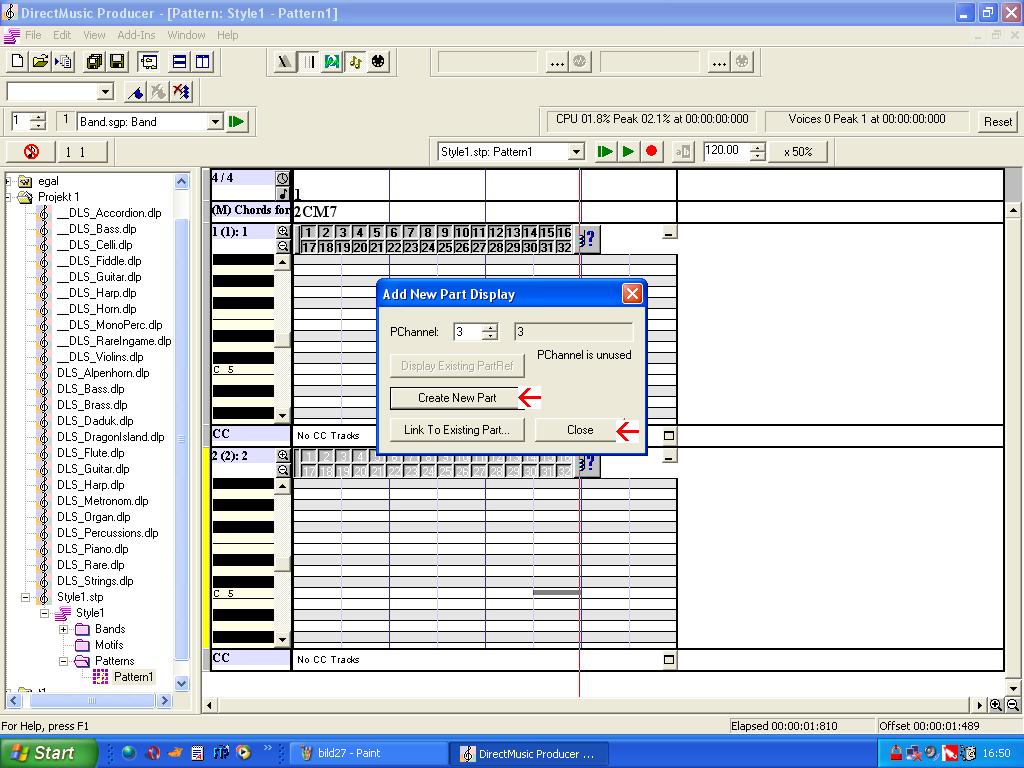
Task: Click zoom-in magnifier for part 1 piano roll
Action: click(x=283, y=231)
